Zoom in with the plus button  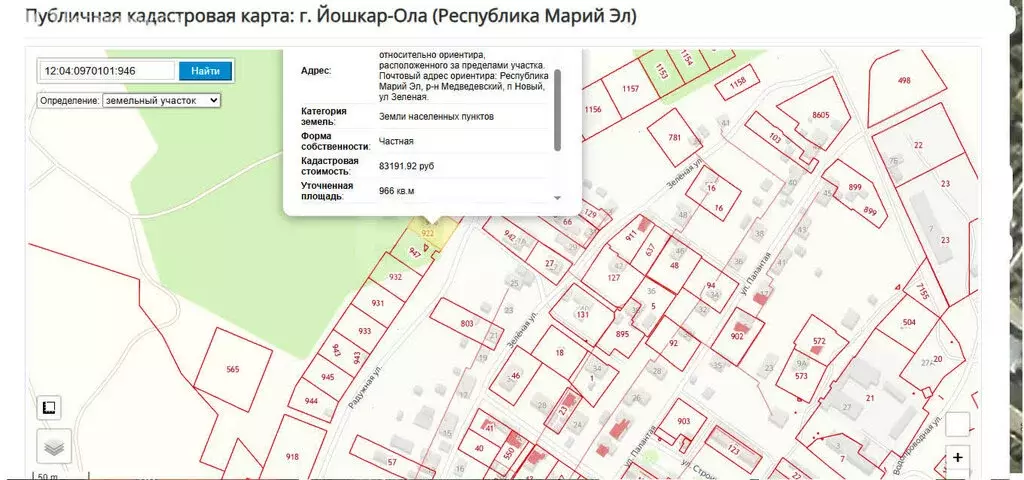pyautogui.click(x=957, y=457)
